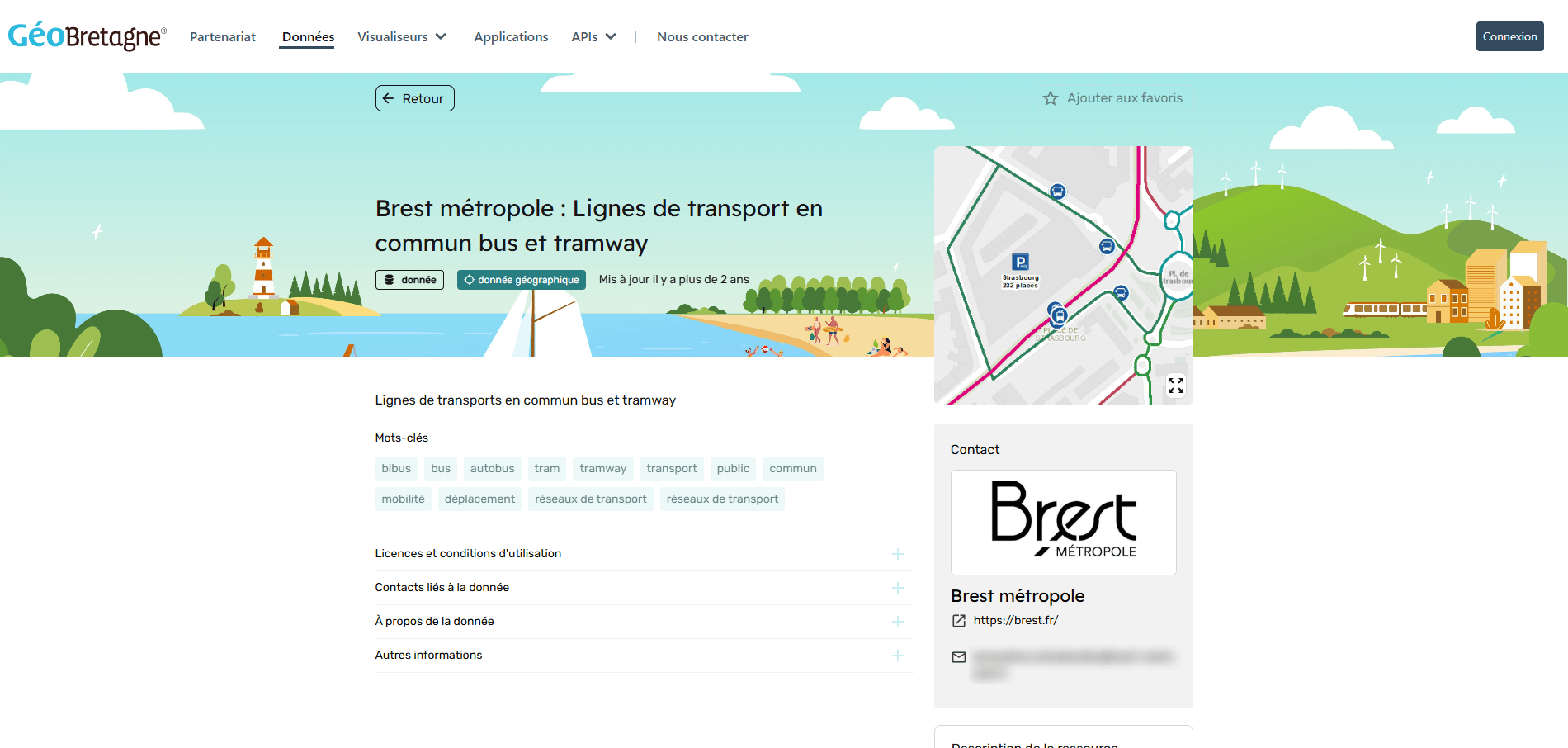Screen dimensions: 1568x748
Task: Click the email envelope icon in Contact
Action: click(959, 657)
